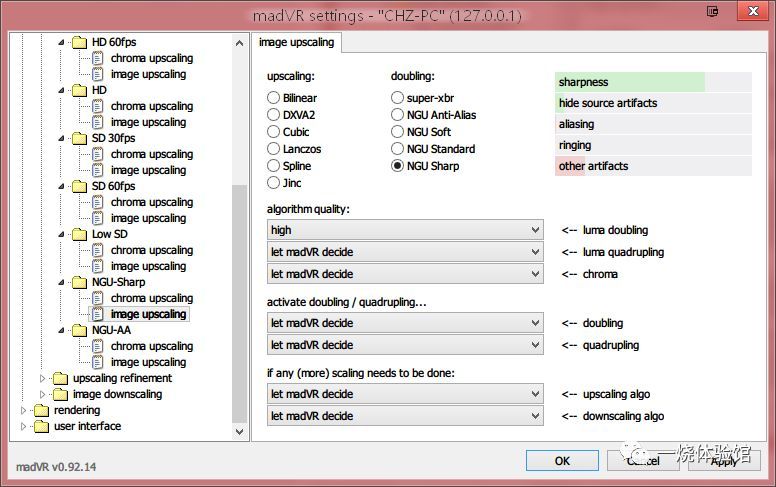Click chroma upscaling page icon under SD 30fps
This screenshot has width=776, height=487.
(97, 154)
